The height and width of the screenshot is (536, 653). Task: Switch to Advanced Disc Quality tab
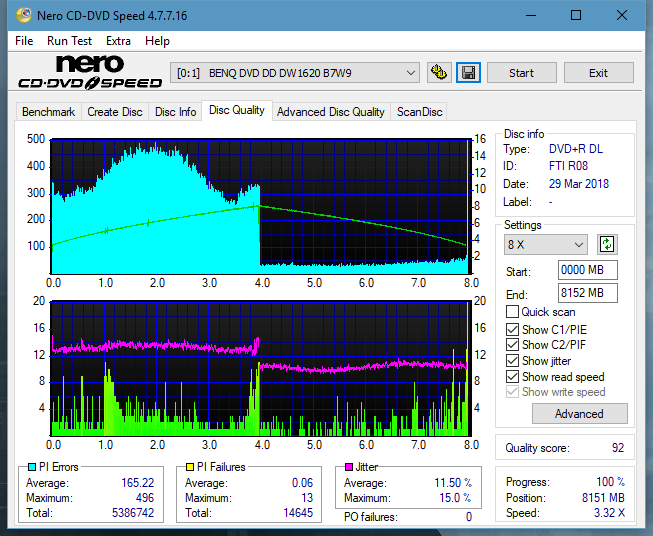pyautogui.click(x=331, y=112)
